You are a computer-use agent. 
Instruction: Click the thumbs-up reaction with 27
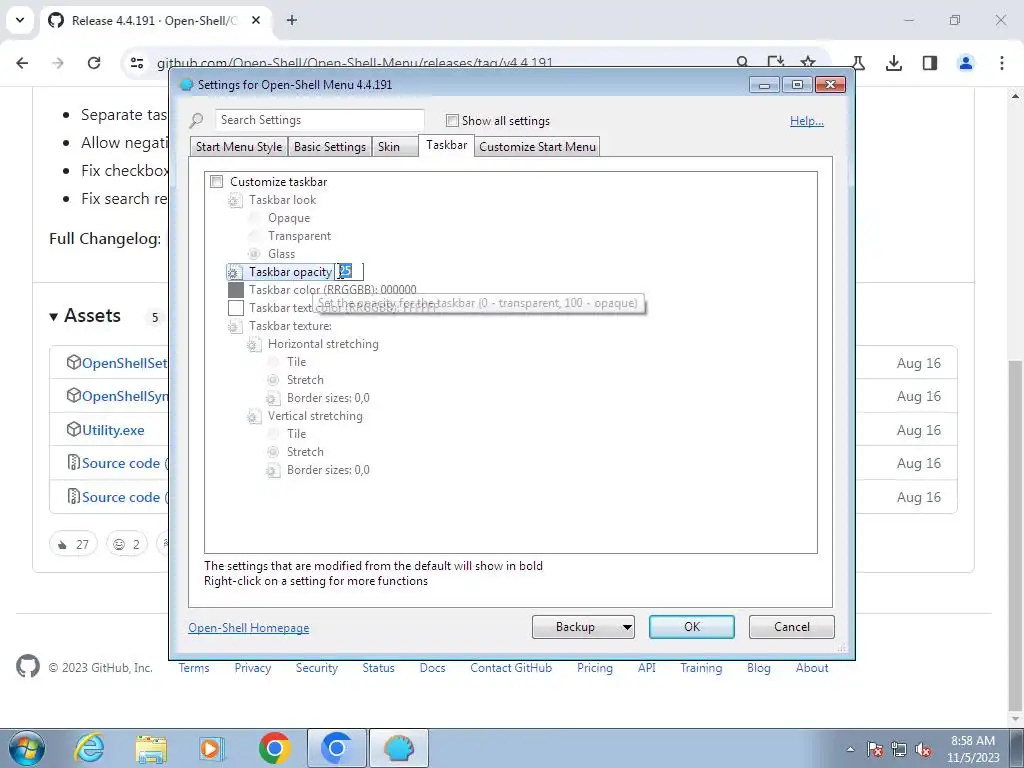pyautogui.click(x=73, y=544)
